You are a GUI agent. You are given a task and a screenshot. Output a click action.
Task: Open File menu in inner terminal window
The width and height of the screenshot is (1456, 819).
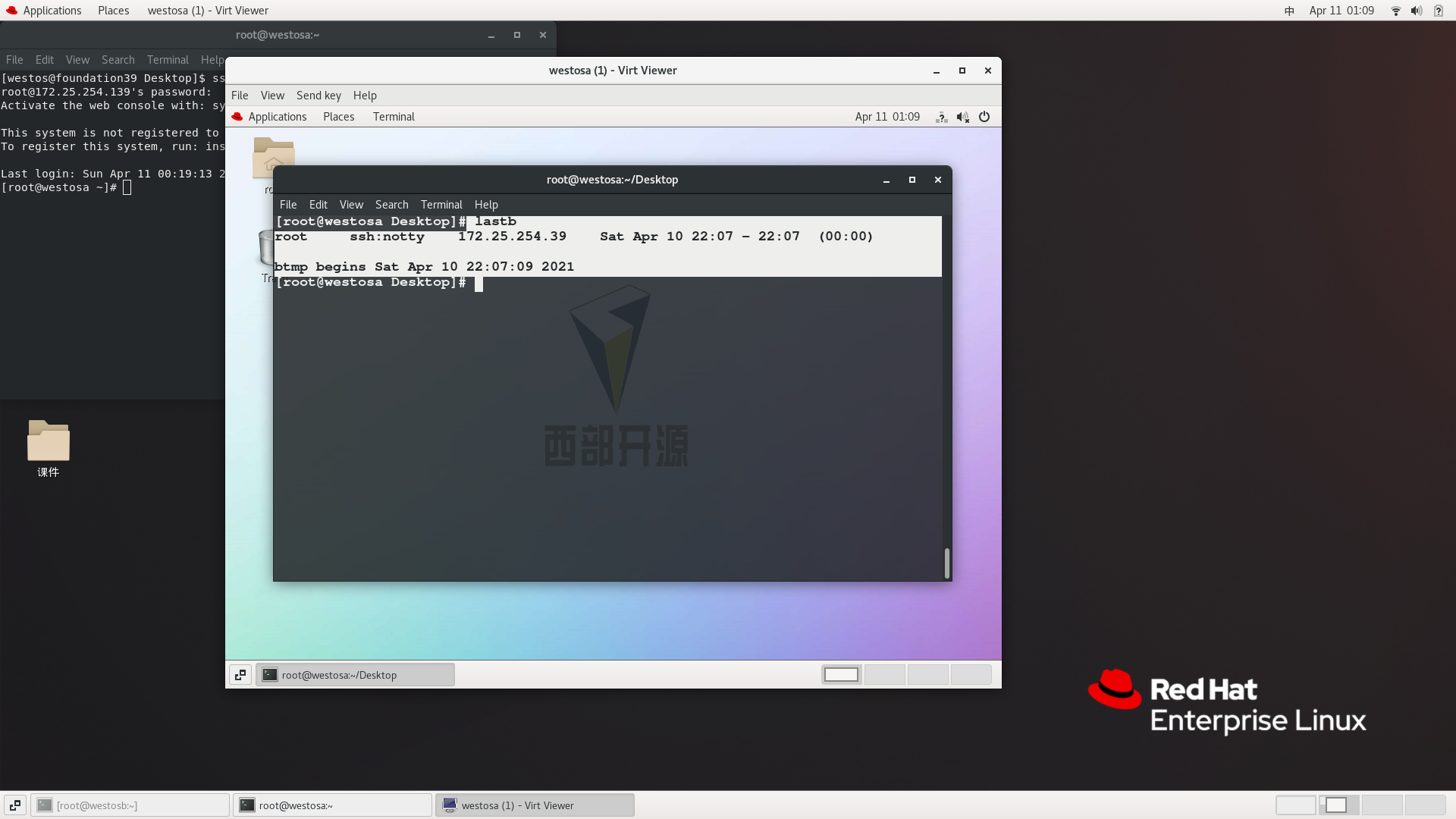click(288, 204)
